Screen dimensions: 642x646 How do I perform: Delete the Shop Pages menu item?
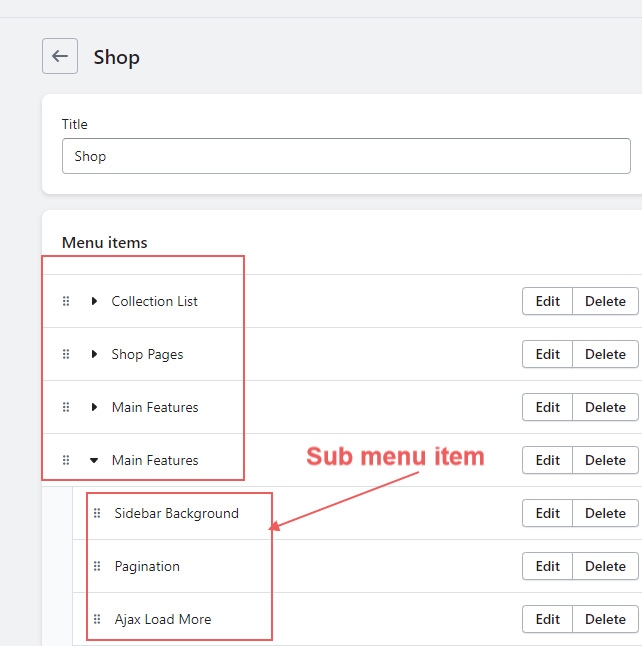(x=605, y=354)
